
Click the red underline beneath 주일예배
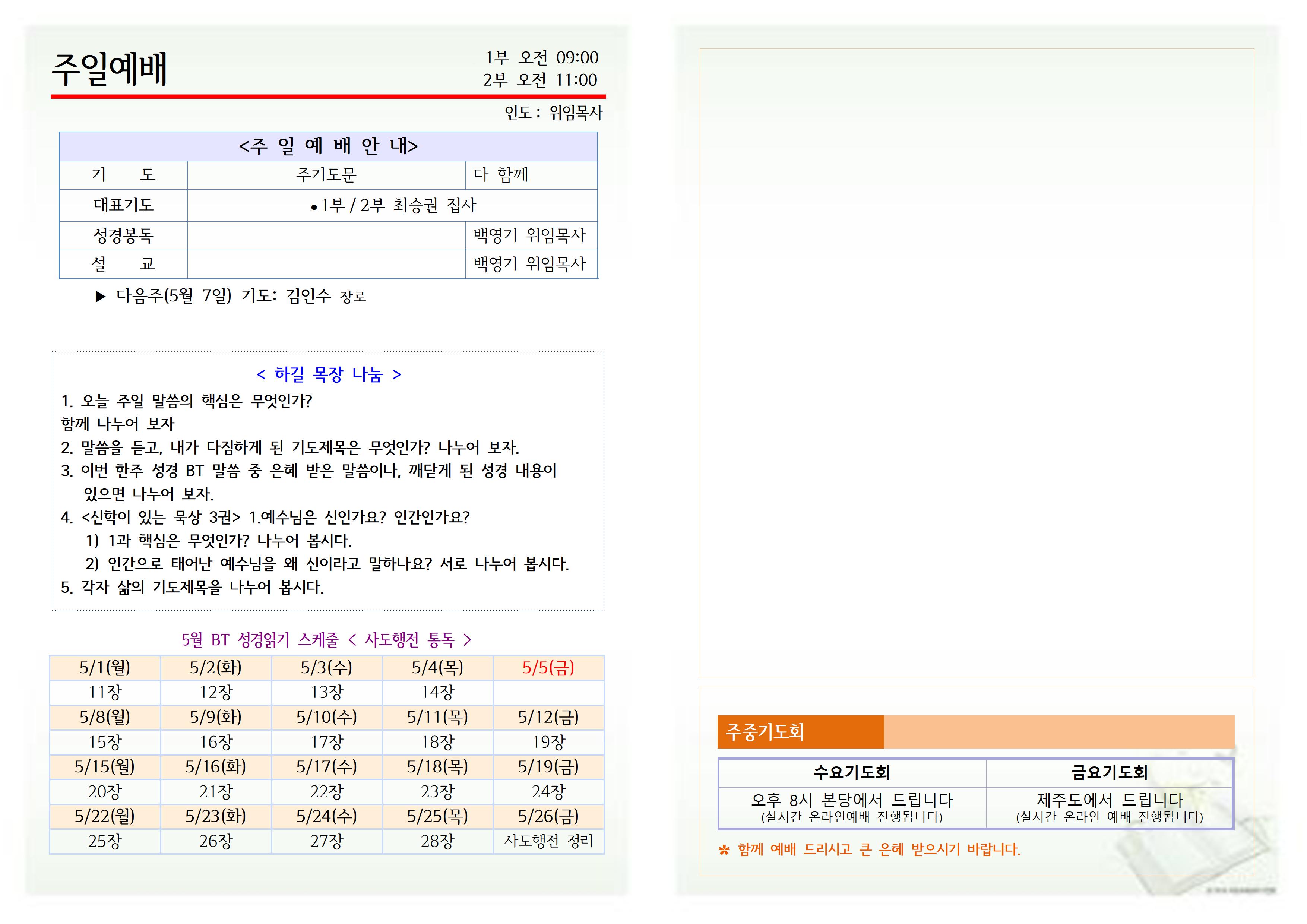pos(328,97)
